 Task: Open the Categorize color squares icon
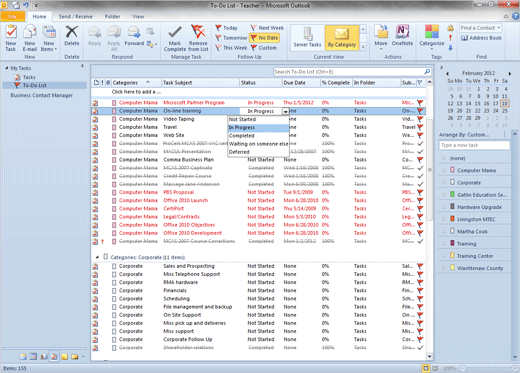tap(432, 32)
